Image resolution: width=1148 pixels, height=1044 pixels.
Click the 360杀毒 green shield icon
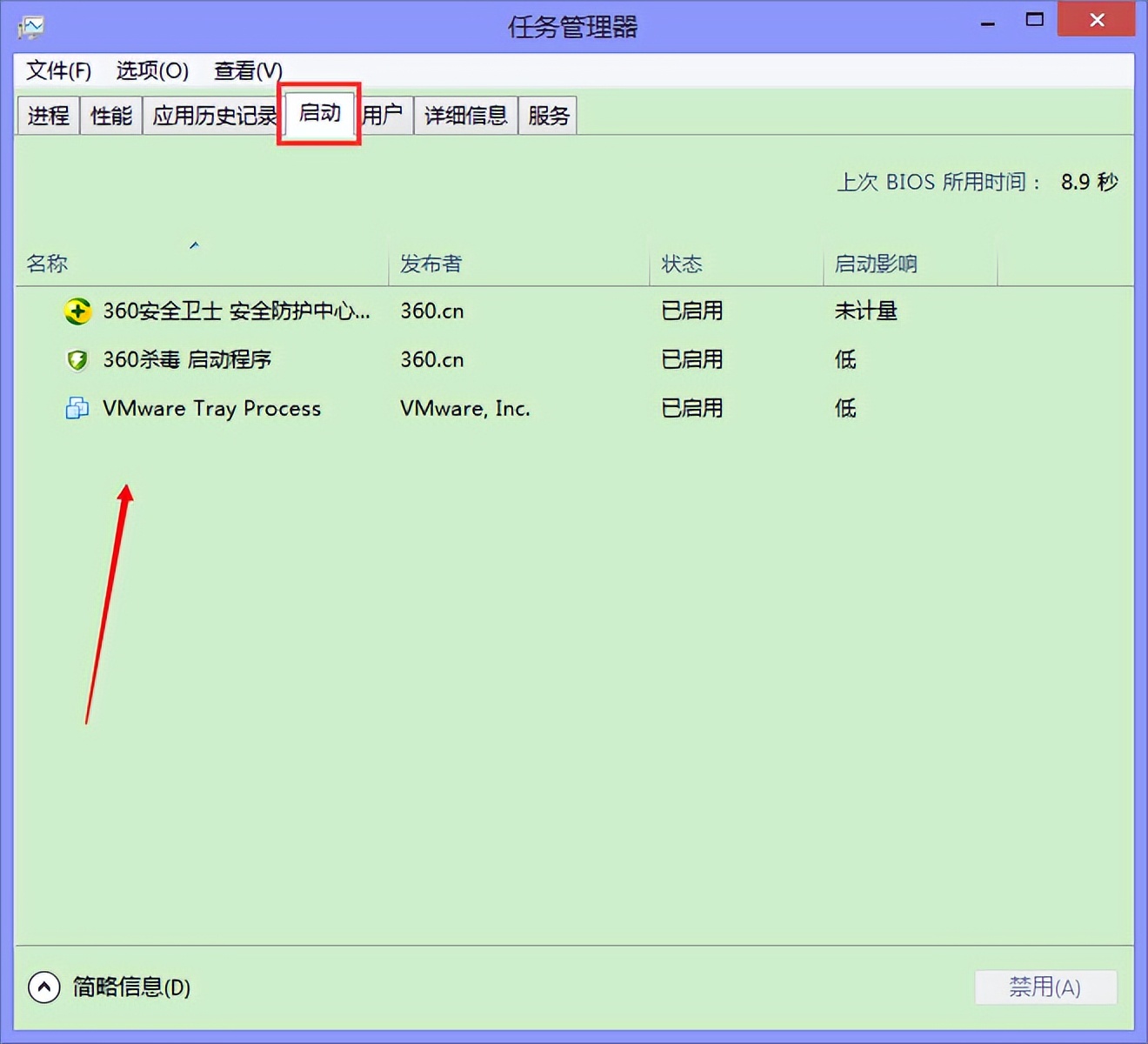tap(77, 359)
